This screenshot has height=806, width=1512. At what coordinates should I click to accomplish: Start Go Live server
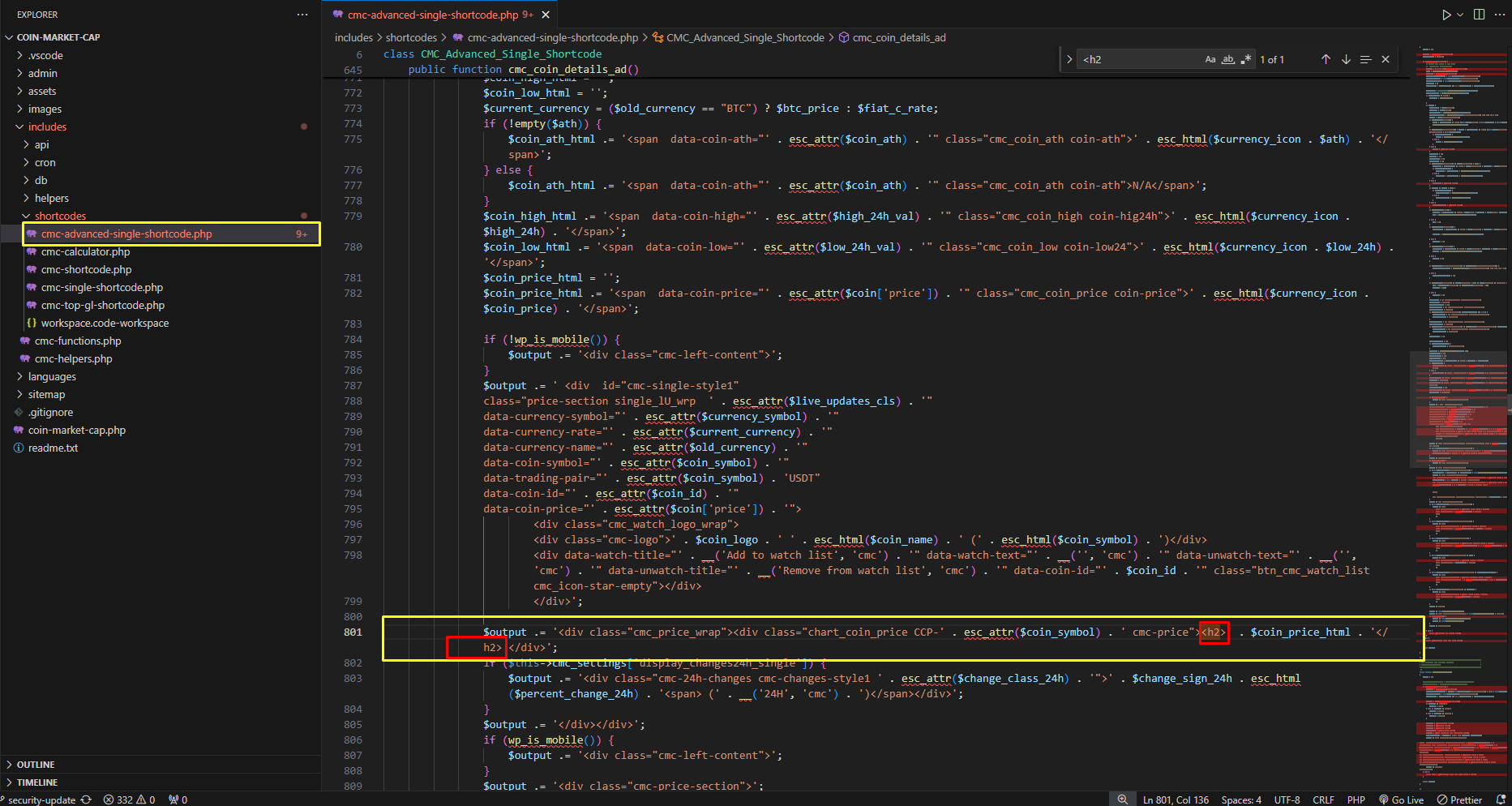click(x=1401, y=800)
